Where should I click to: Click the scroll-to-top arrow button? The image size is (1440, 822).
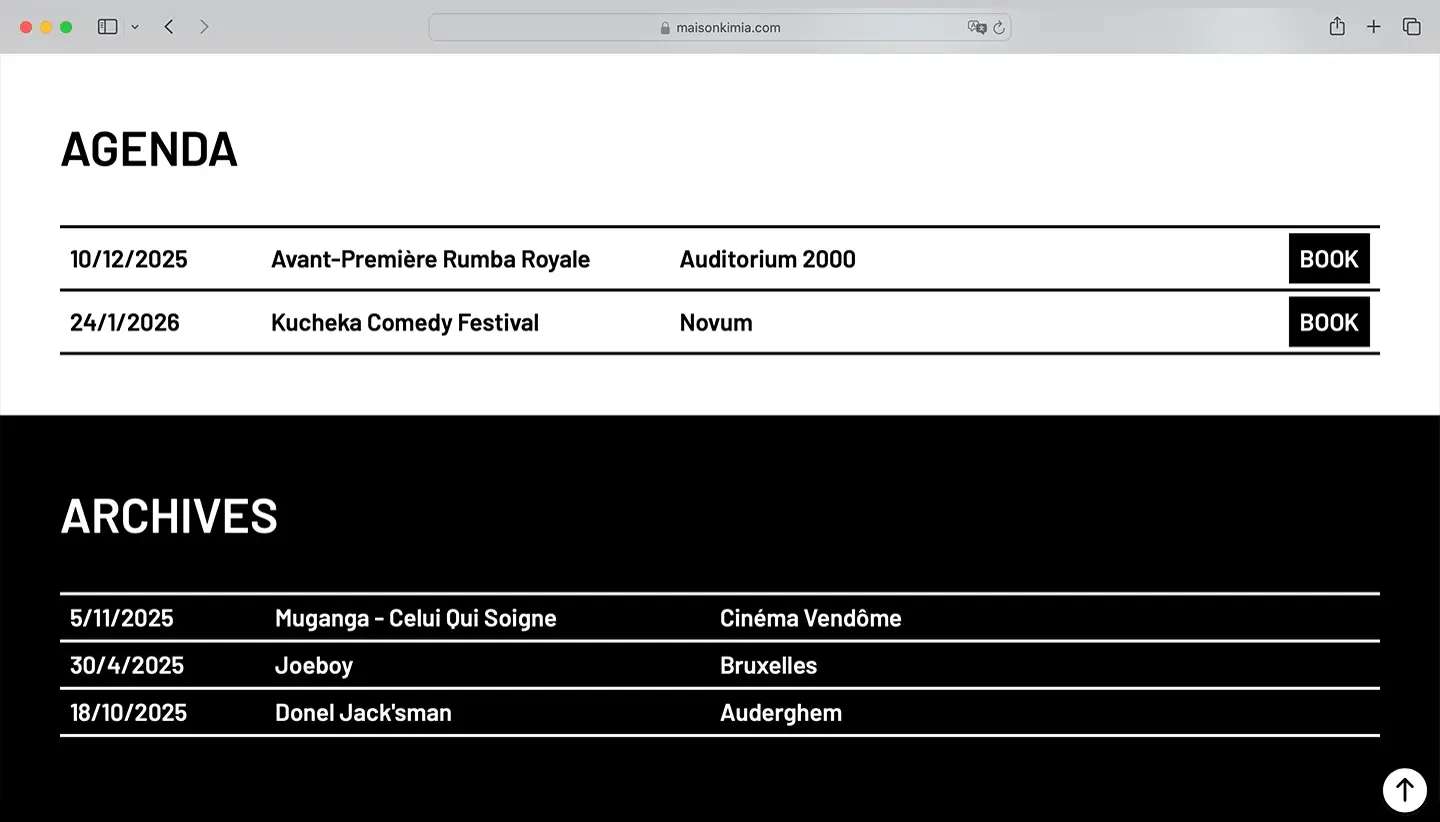coord(1404,790)
